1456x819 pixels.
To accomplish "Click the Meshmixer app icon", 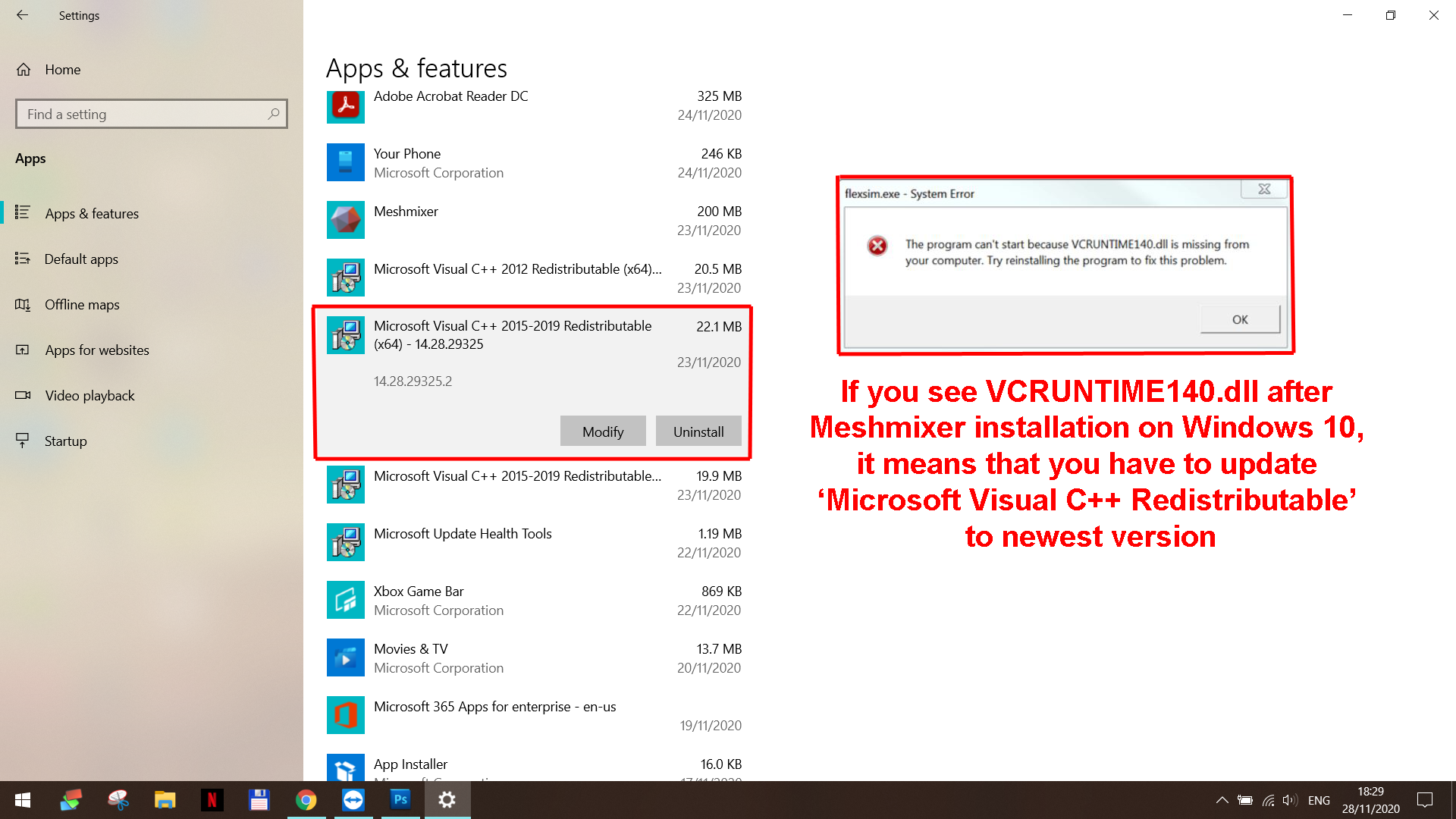I will 347,219.
